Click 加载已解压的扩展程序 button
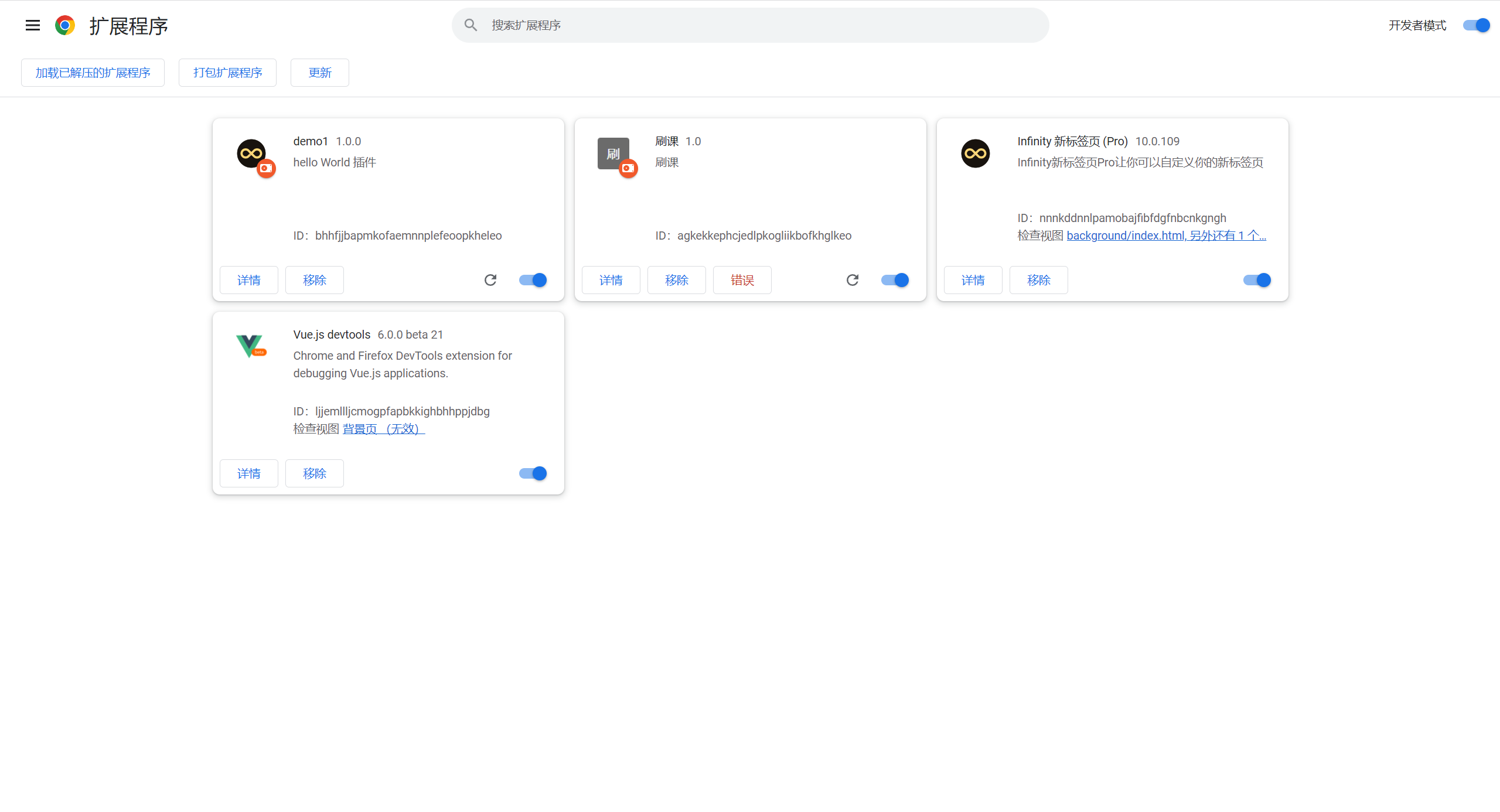 [93, 73]
